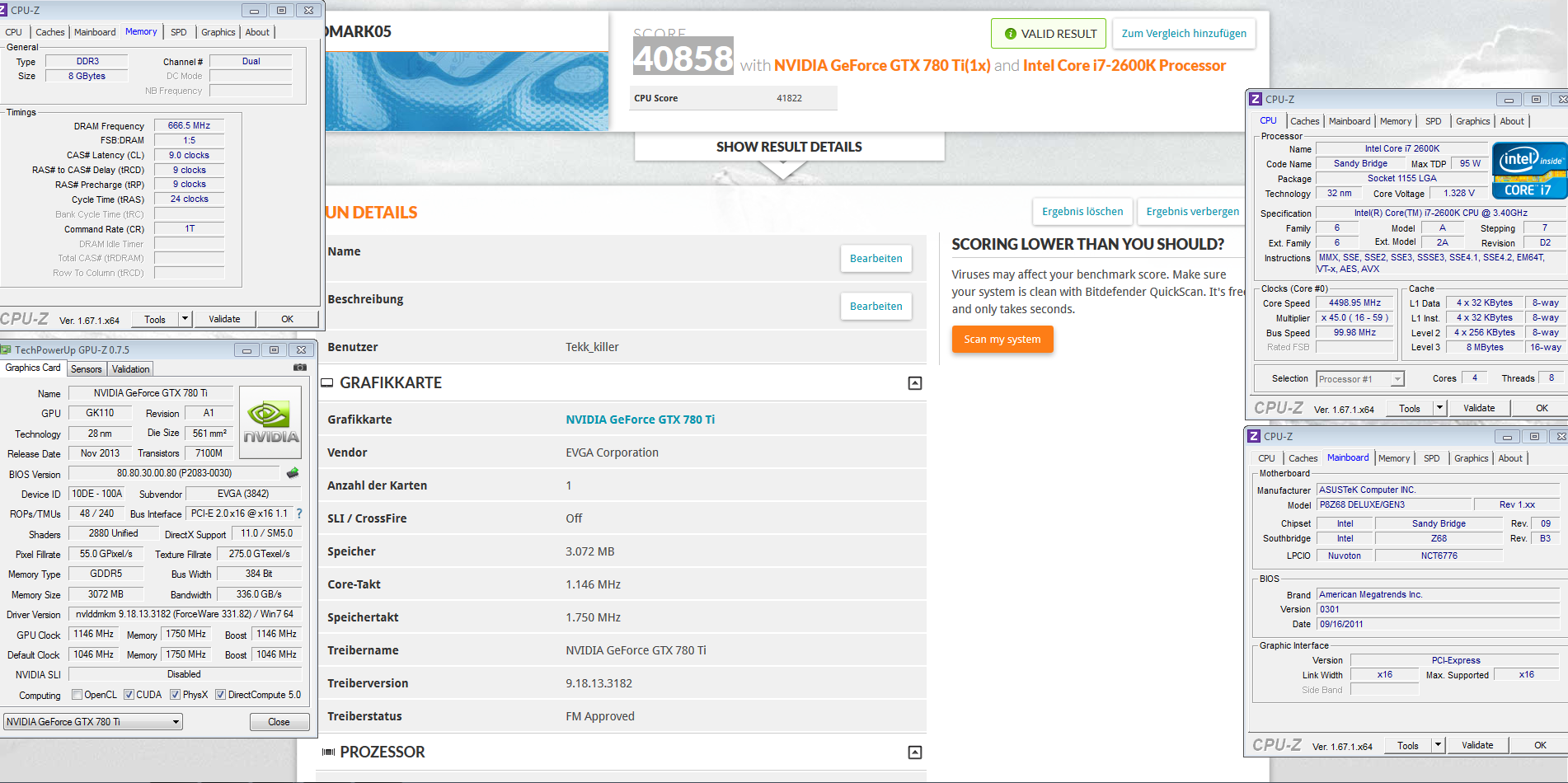Click the green valid result check icon

(1010, 34)
